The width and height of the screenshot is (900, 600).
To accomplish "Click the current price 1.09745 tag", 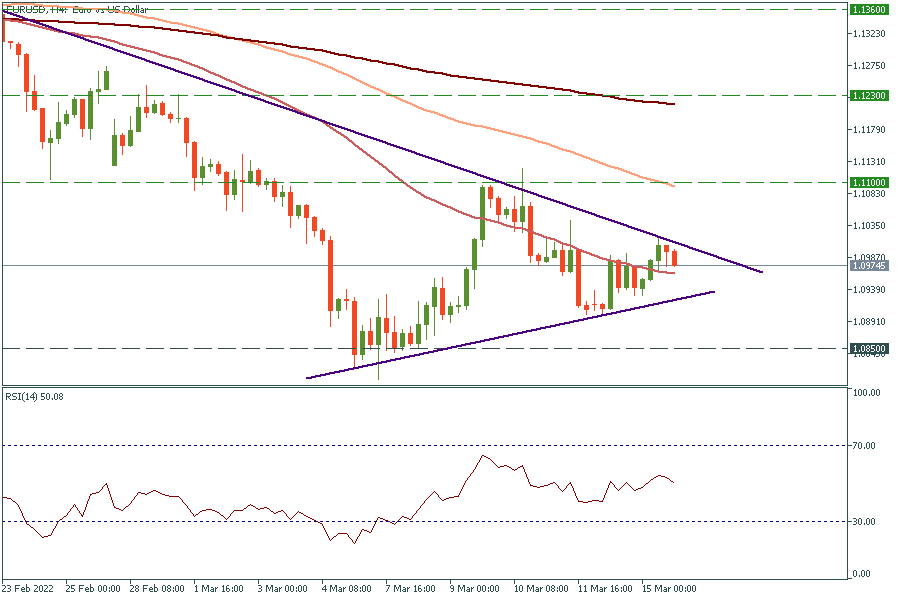I will 865,266.
